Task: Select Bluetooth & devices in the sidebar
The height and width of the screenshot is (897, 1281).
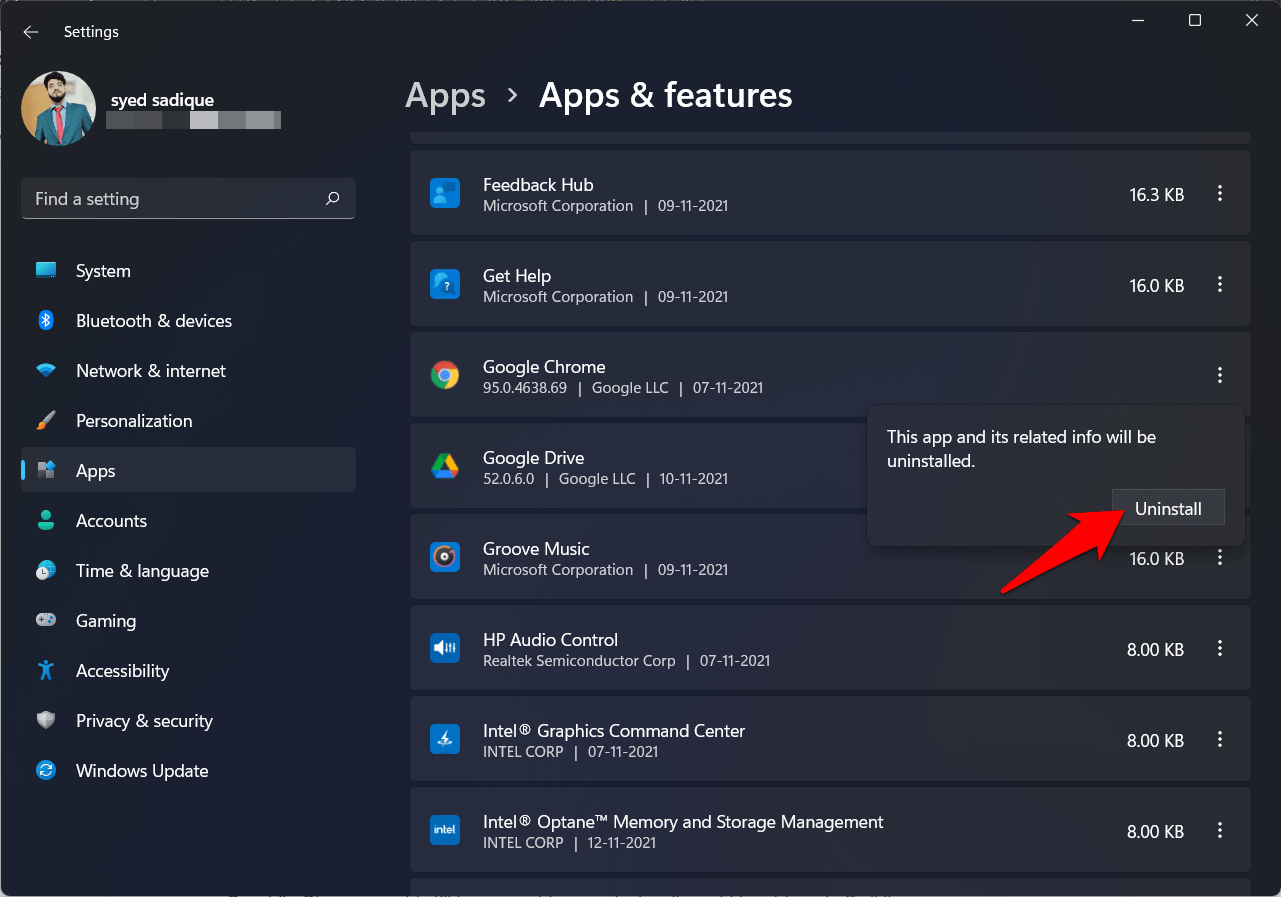Action: [x=153, y=321]
